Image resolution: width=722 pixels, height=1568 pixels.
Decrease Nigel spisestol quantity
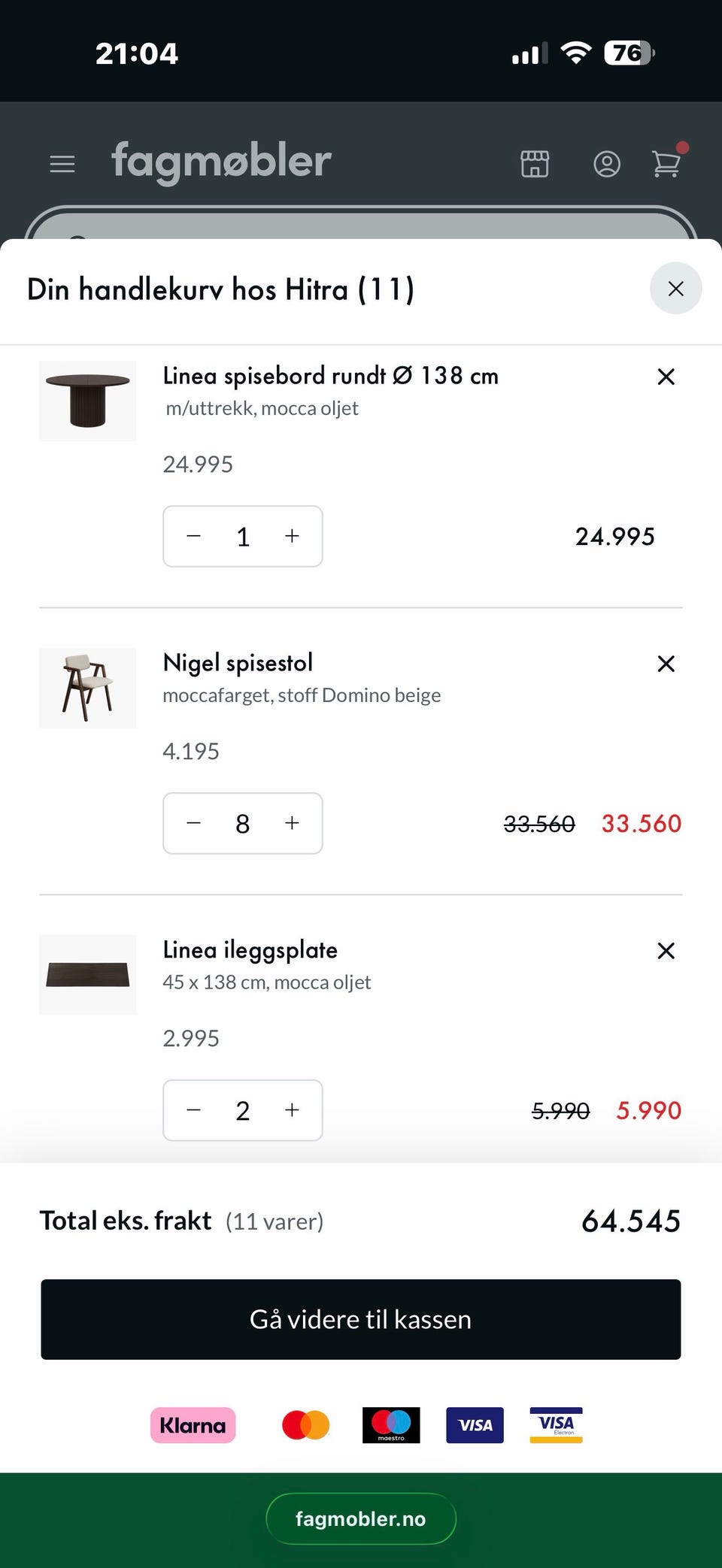point(194,823)
